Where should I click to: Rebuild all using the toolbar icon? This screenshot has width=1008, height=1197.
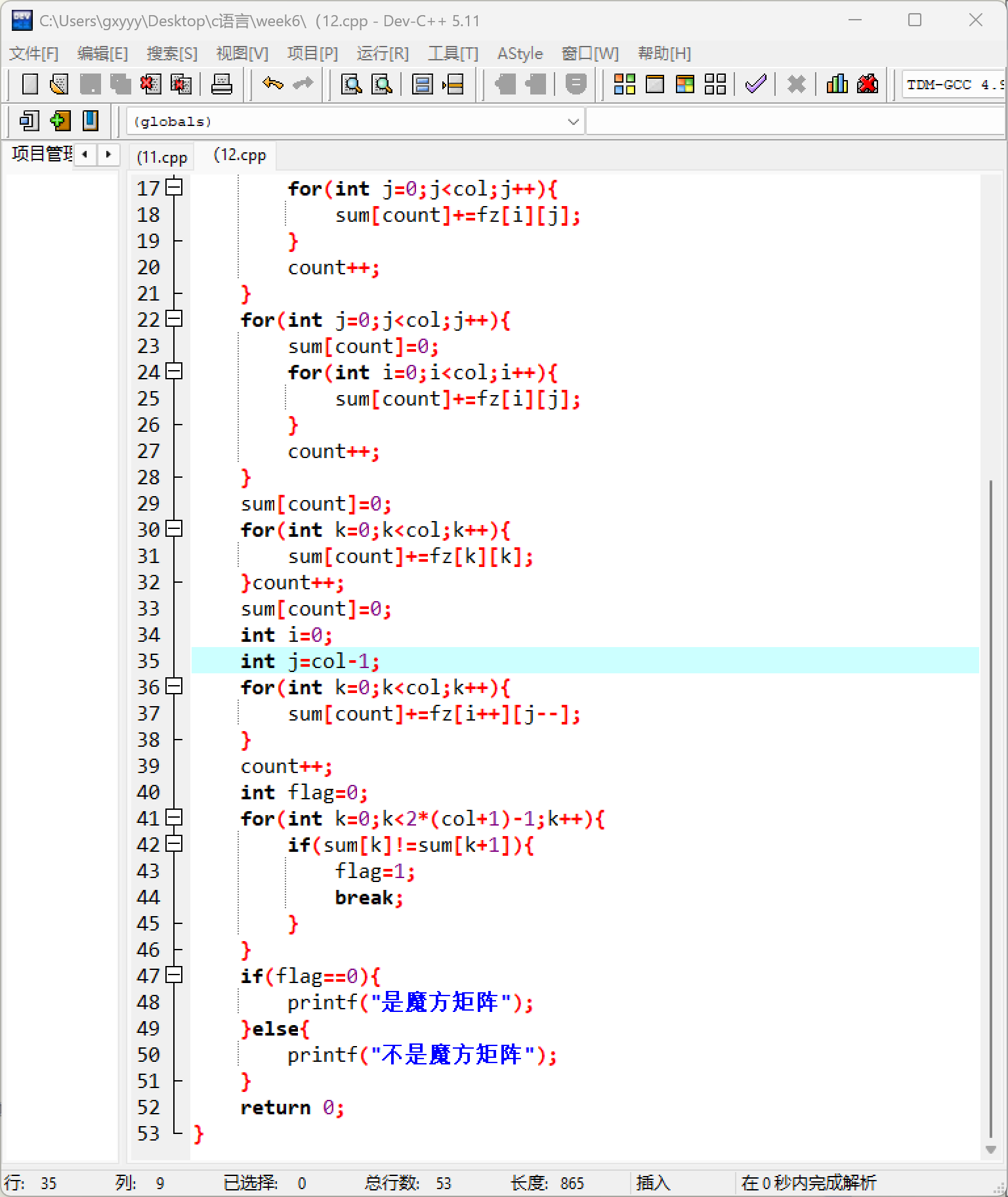[x=715, y=84]
